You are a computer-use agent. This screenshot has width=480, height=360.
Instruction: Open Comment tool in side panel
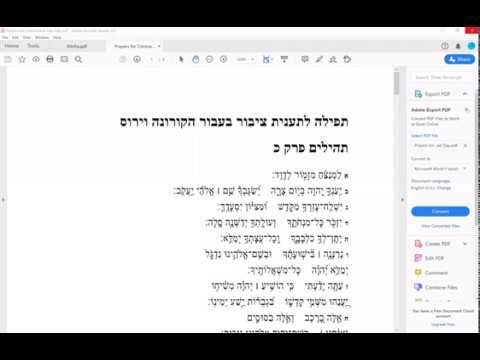[x=431, y=273]
